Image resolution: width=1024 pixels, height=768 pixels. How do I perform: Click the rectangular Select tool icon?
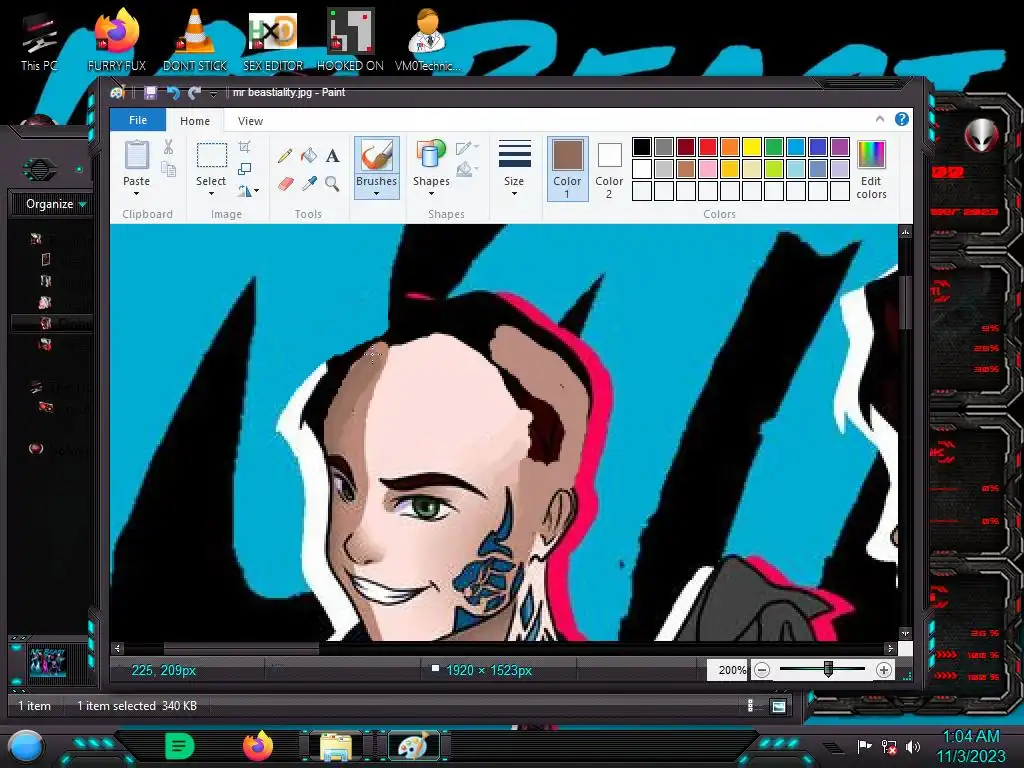212,155
